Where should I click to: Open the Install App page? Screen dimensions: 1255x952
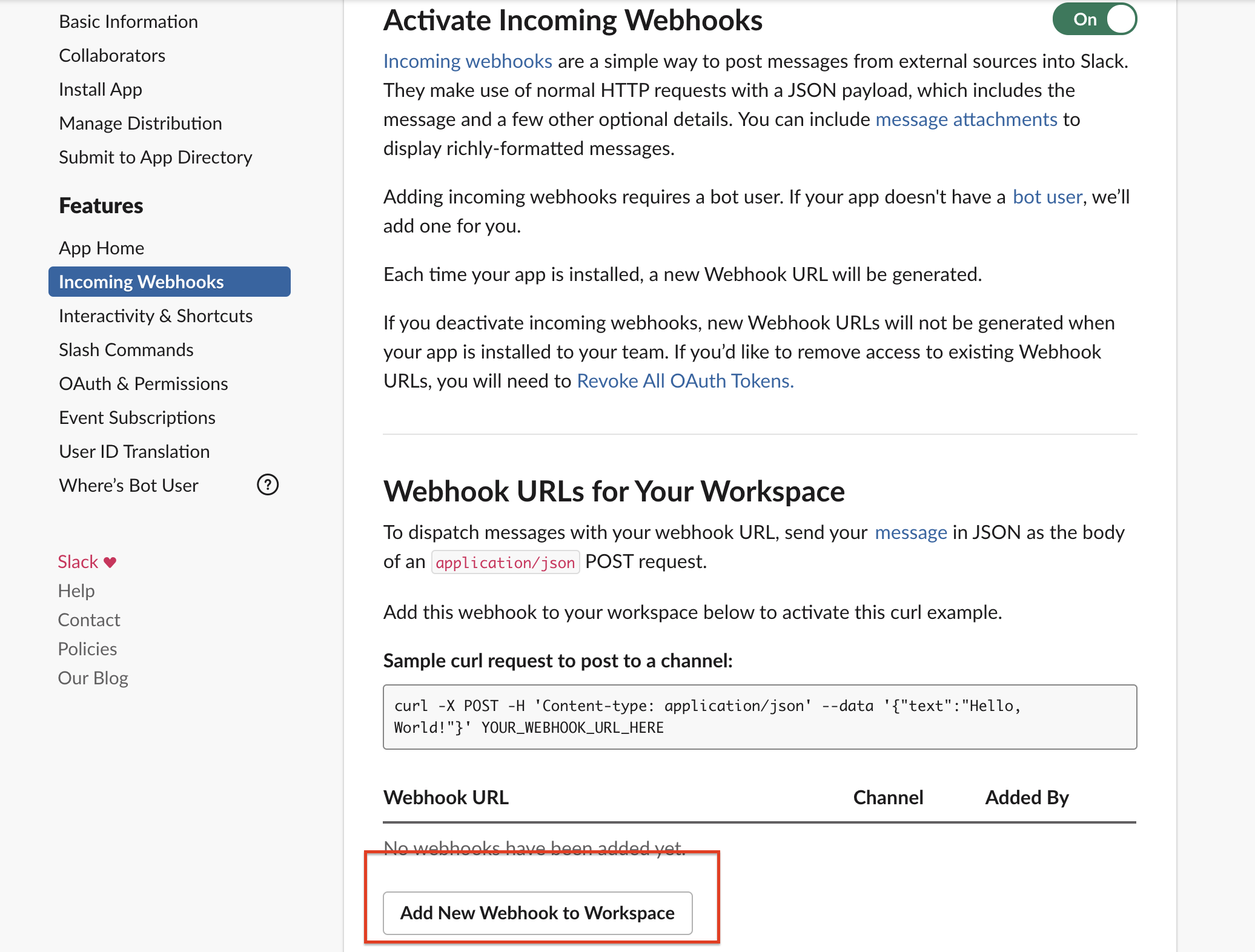point(101,90)
